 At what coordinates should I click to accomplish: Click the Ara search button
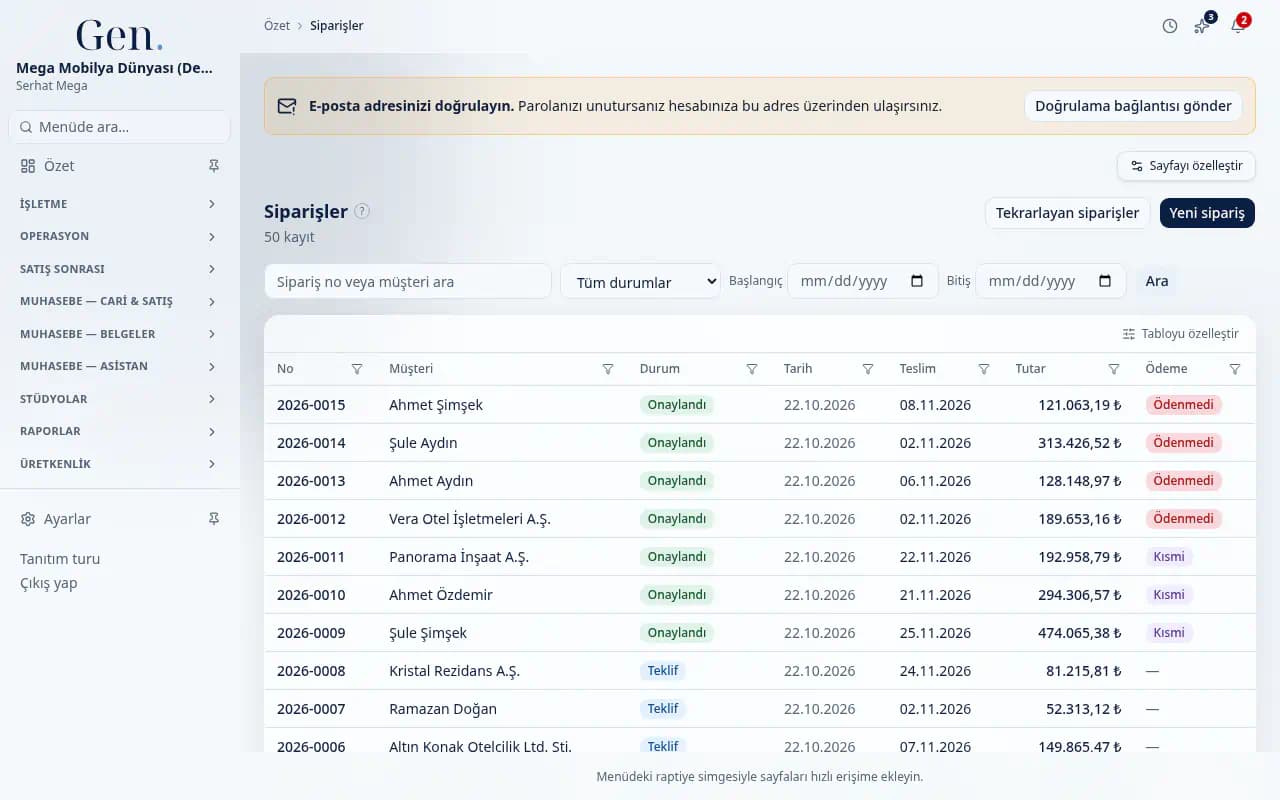click(x=1157, y=281)
